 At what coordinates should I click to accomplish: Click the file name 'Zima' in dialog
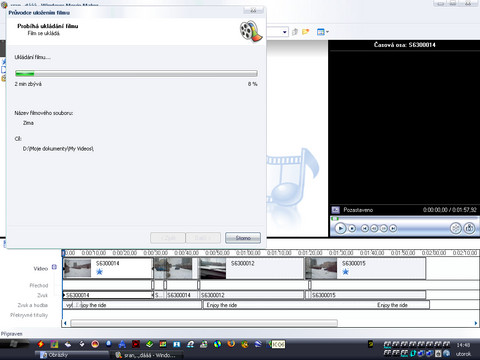click(x=28, y=123)
